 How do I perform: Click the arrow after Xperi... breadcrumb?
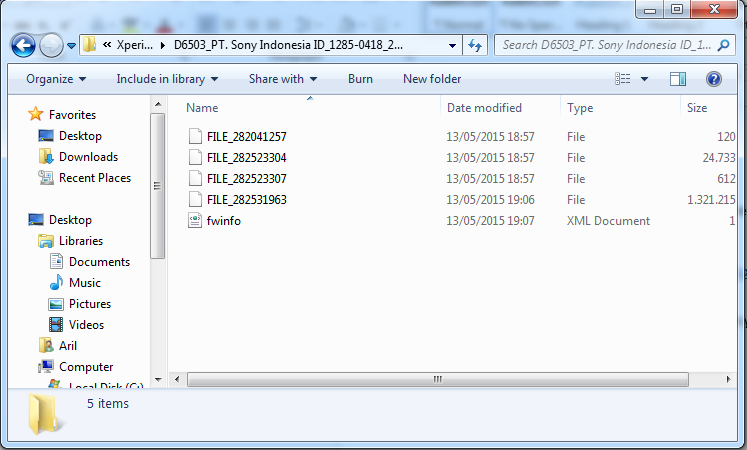pos(163,46)
